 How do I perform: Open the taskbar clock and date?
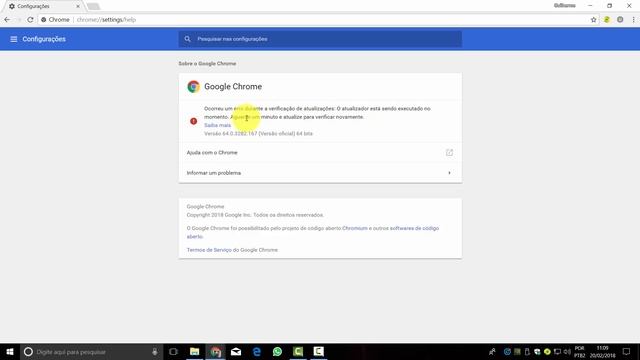click(x=602, y=352)
